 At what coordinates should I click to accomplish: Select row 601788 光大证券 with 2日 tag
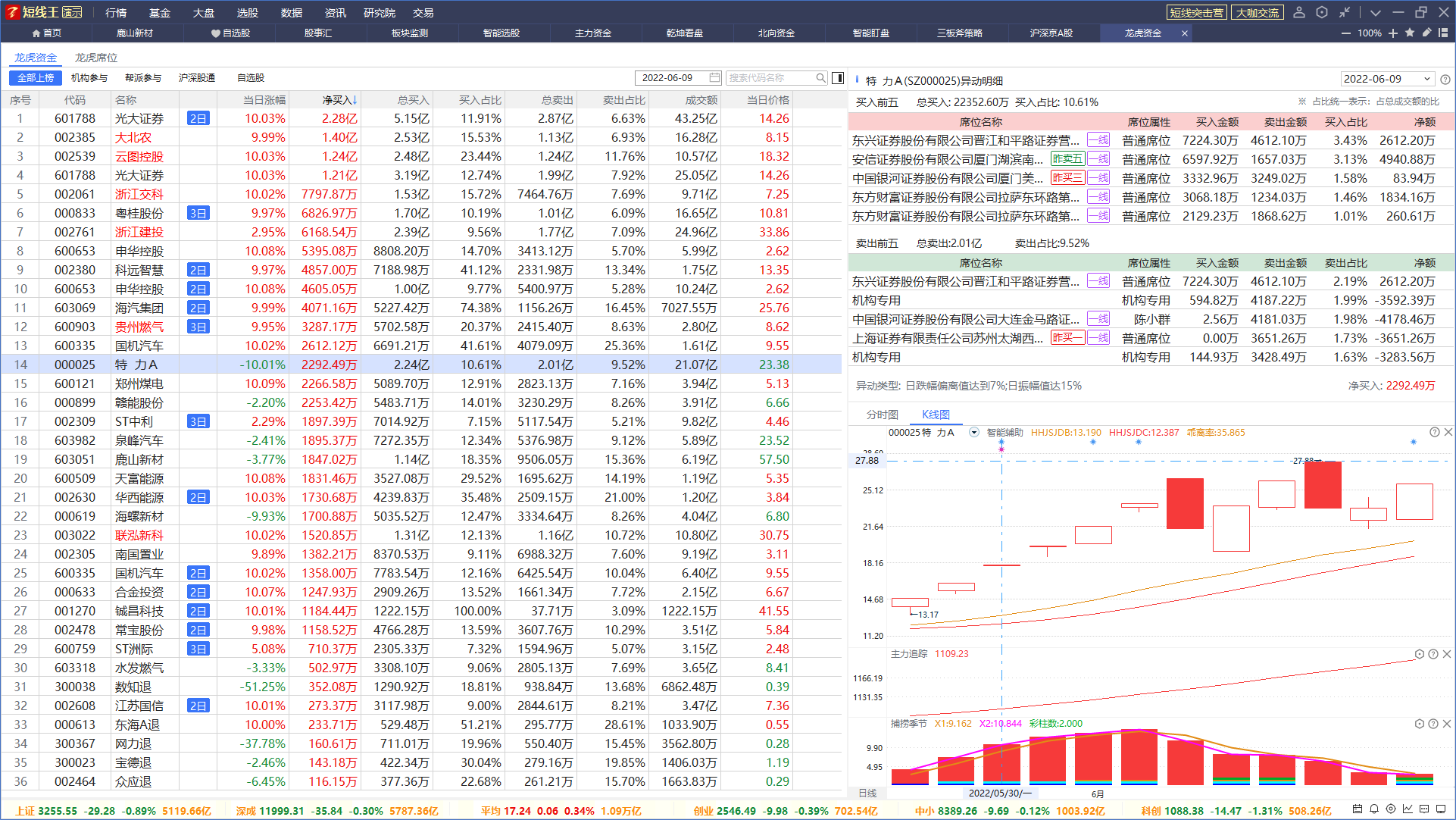[421, 118]
